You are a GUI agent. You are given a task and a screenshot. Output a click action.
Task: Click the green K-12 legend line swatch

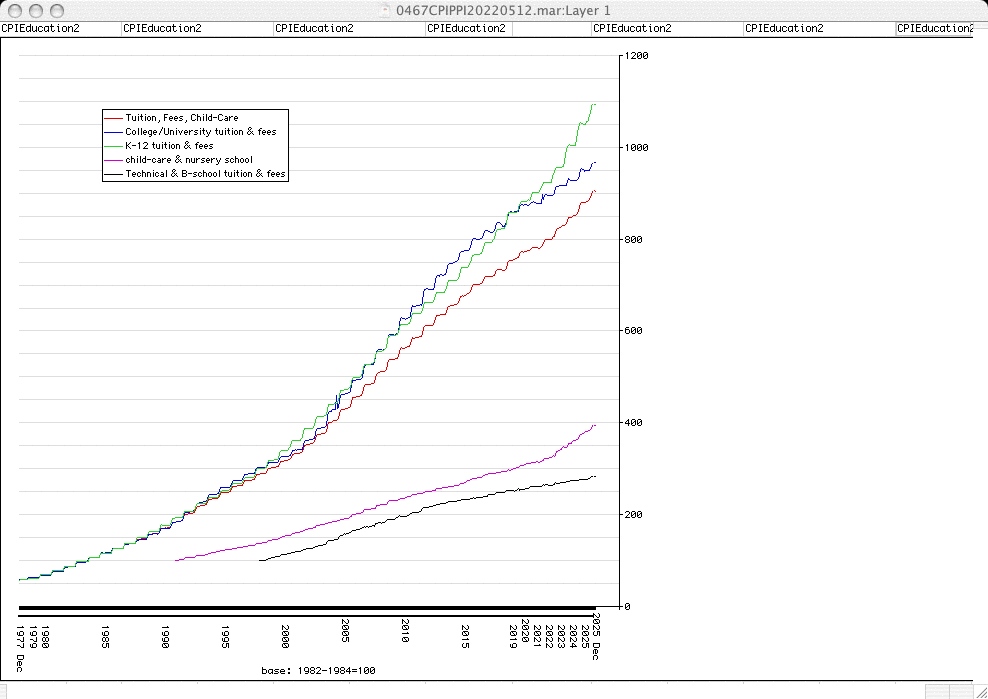point(113,146)
